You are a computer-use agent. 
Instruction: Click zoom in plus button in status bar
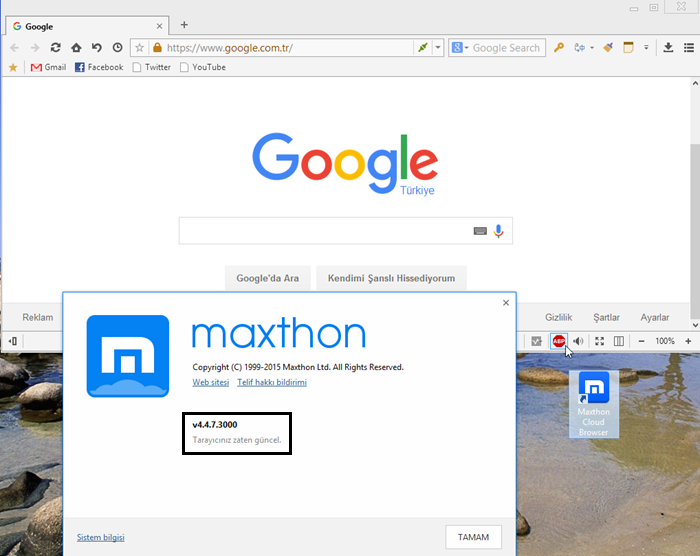(x=688, y=342)
